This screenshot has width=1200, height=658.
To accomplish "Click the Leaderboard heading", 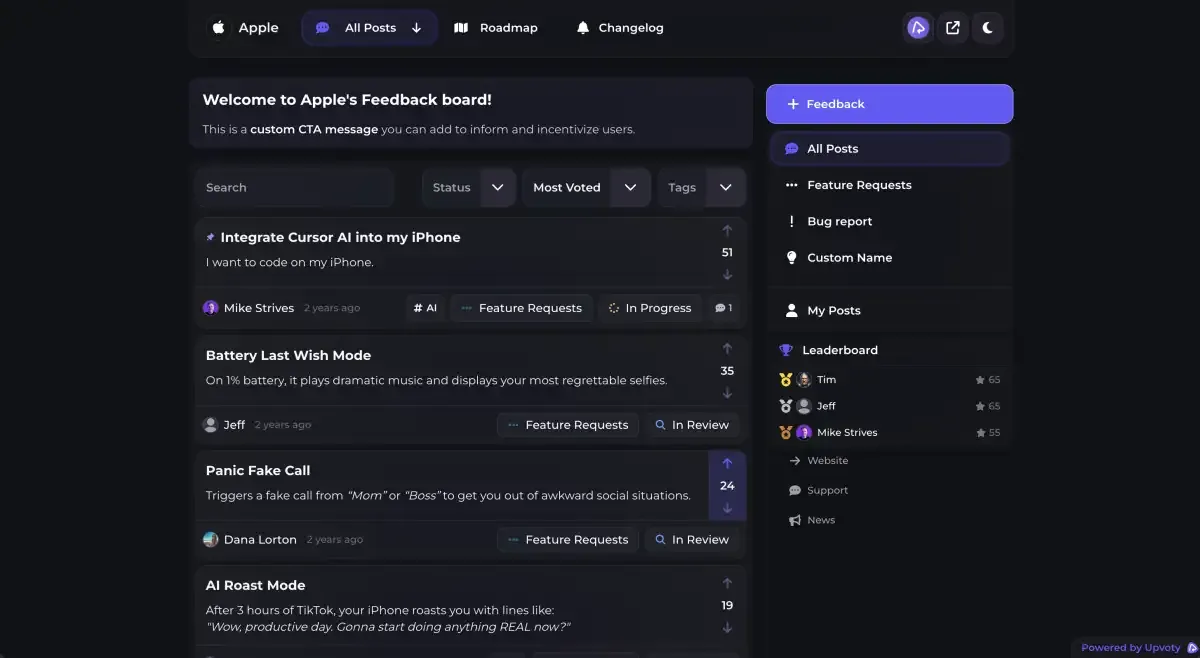I will 840,350.
